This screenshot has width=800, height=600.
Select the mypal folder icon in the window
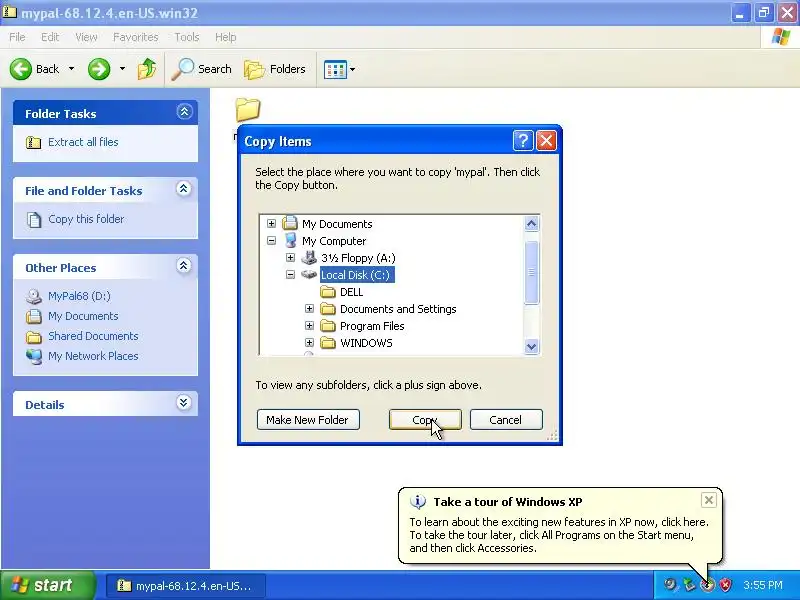click(x=248, y=109)
